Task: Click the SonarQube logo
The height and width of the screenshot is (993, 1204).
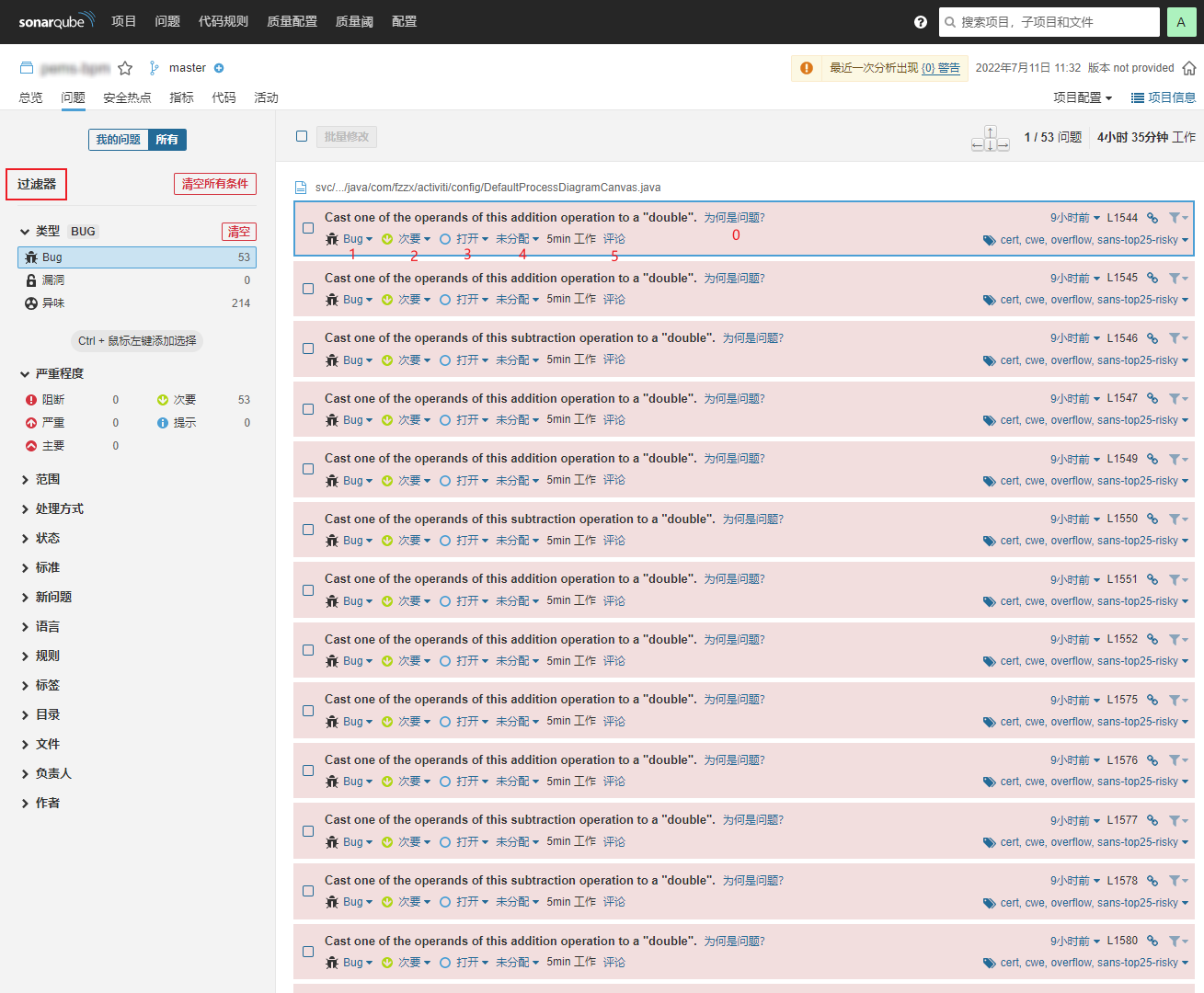Action: point(56,21)
